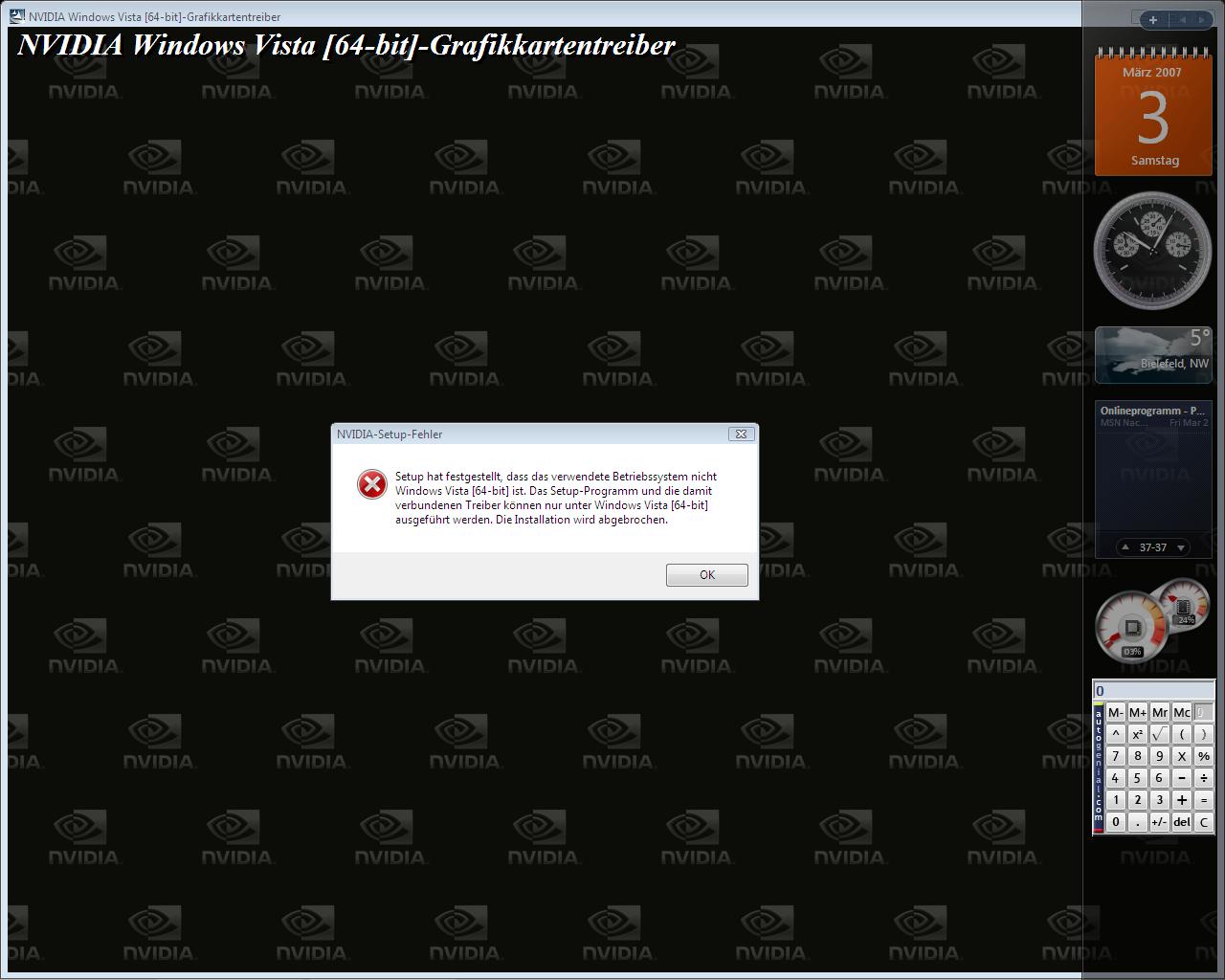
Task: Click the memory usage meter gauge
Action: [x=1184, y=605]
